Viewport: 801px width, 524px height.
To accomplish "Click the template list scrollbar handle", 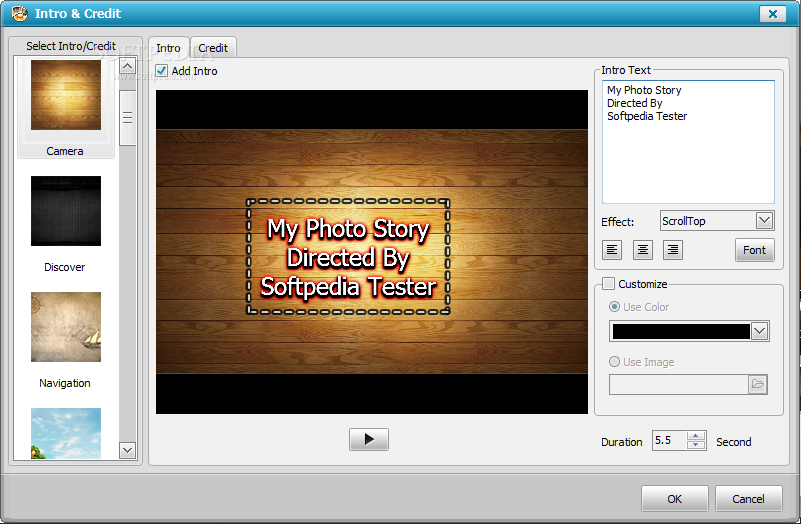I will (x=127, y=118).
